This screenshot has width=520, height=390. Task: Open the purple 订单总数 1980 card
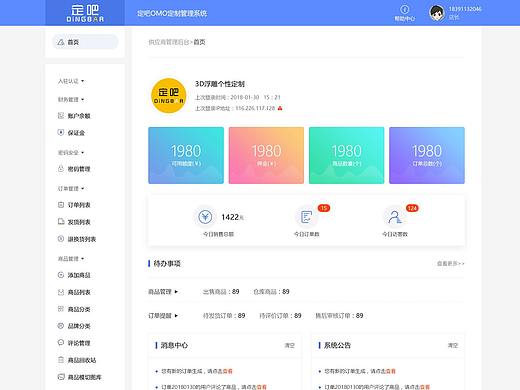(427, 155)
